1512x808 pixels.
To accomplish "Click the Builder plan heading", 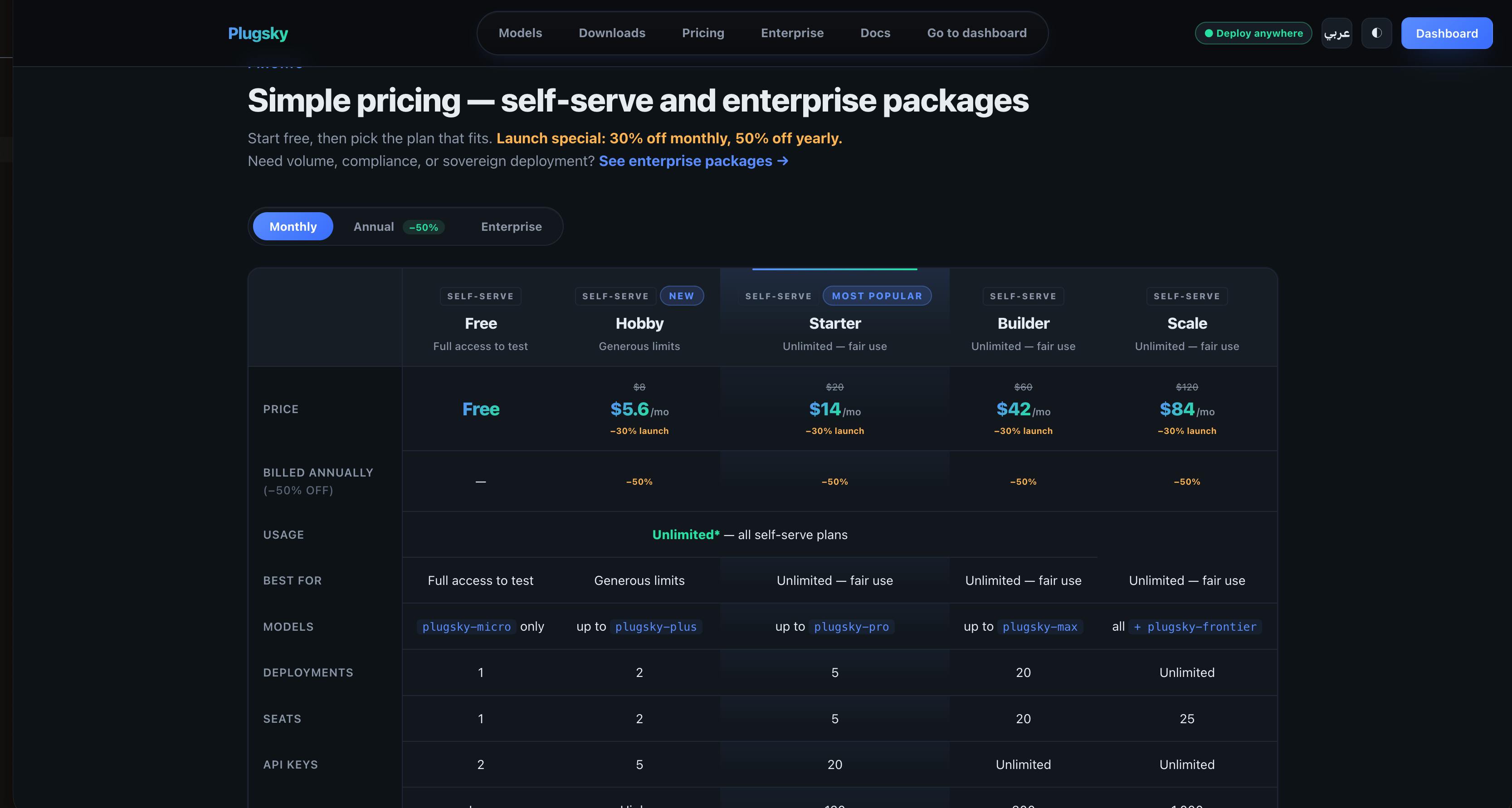I will click(x=1023, y=323).
